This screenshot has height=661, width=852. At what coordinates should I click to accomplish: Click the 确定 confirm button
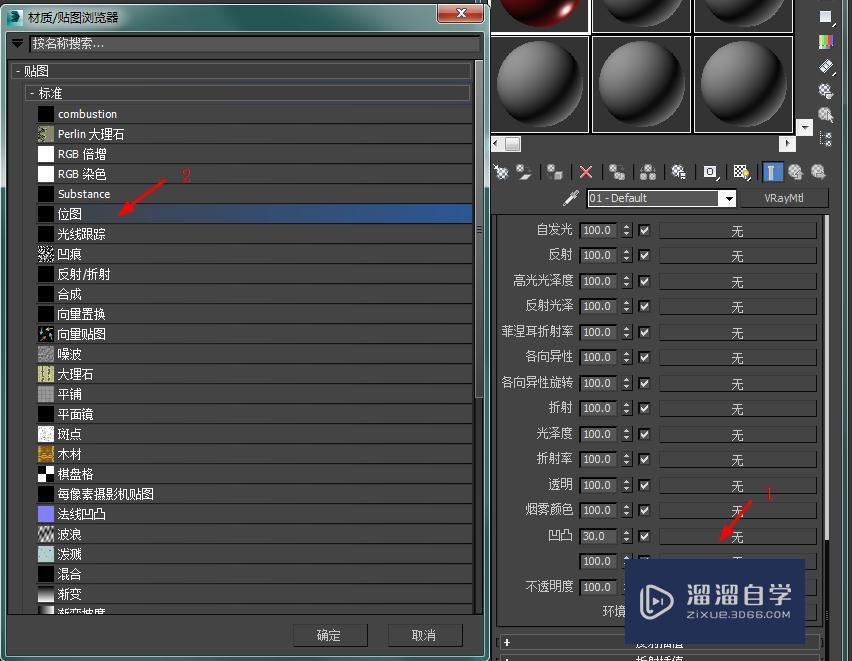(331, 635)
